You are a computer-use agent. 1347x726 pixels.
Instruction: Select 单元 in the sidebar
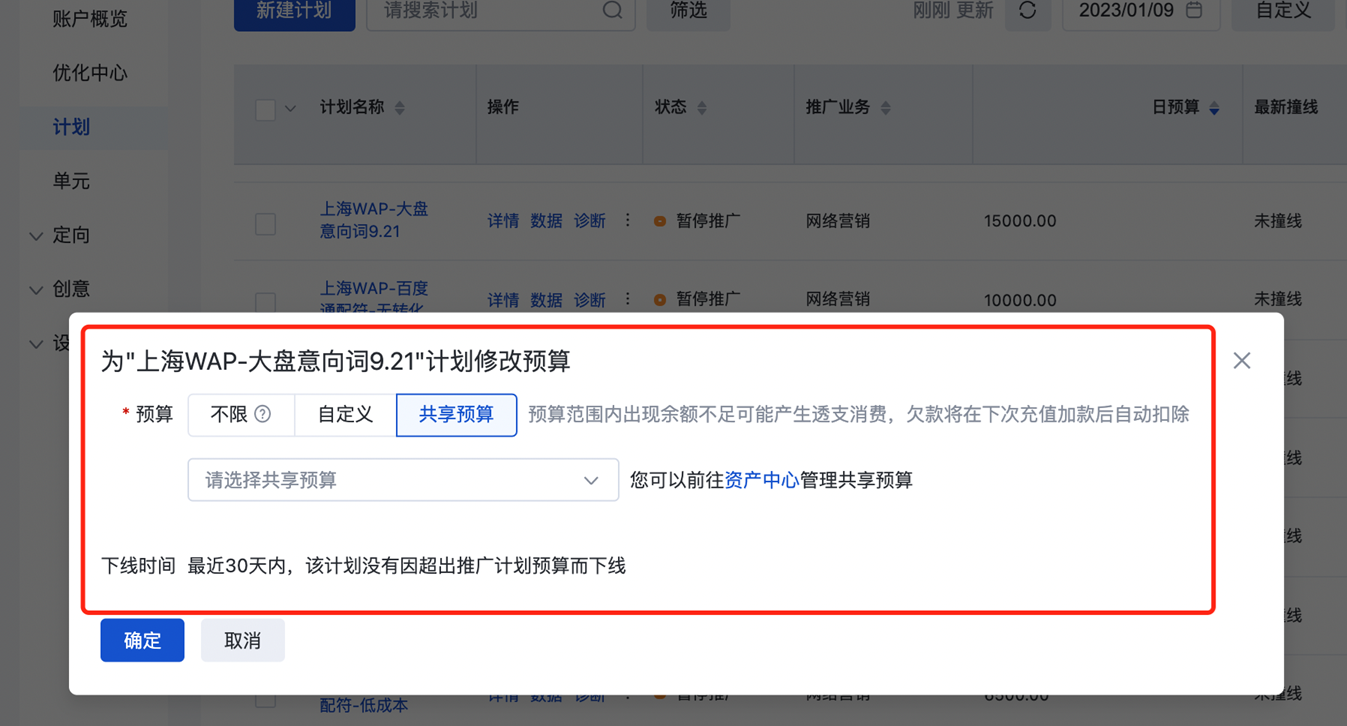[x=71, y=181]
